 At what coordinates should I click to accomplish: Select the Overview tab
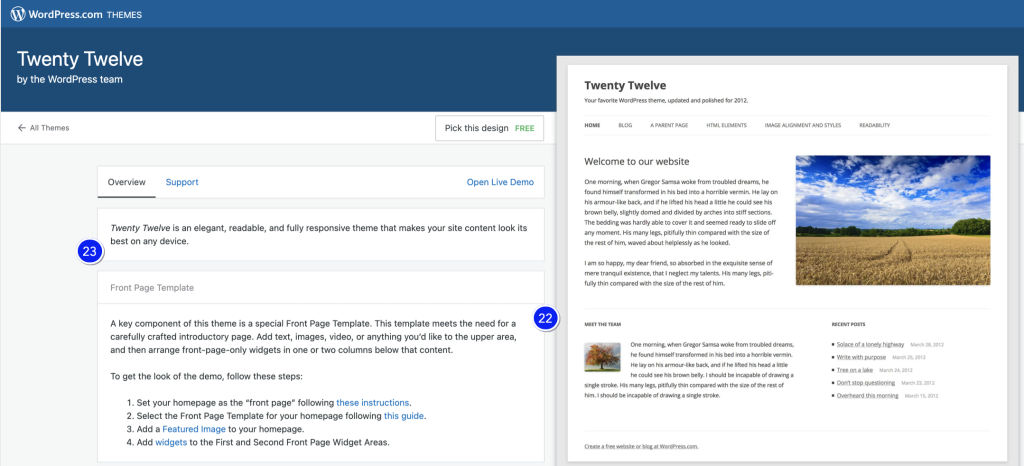pos(127,182)
